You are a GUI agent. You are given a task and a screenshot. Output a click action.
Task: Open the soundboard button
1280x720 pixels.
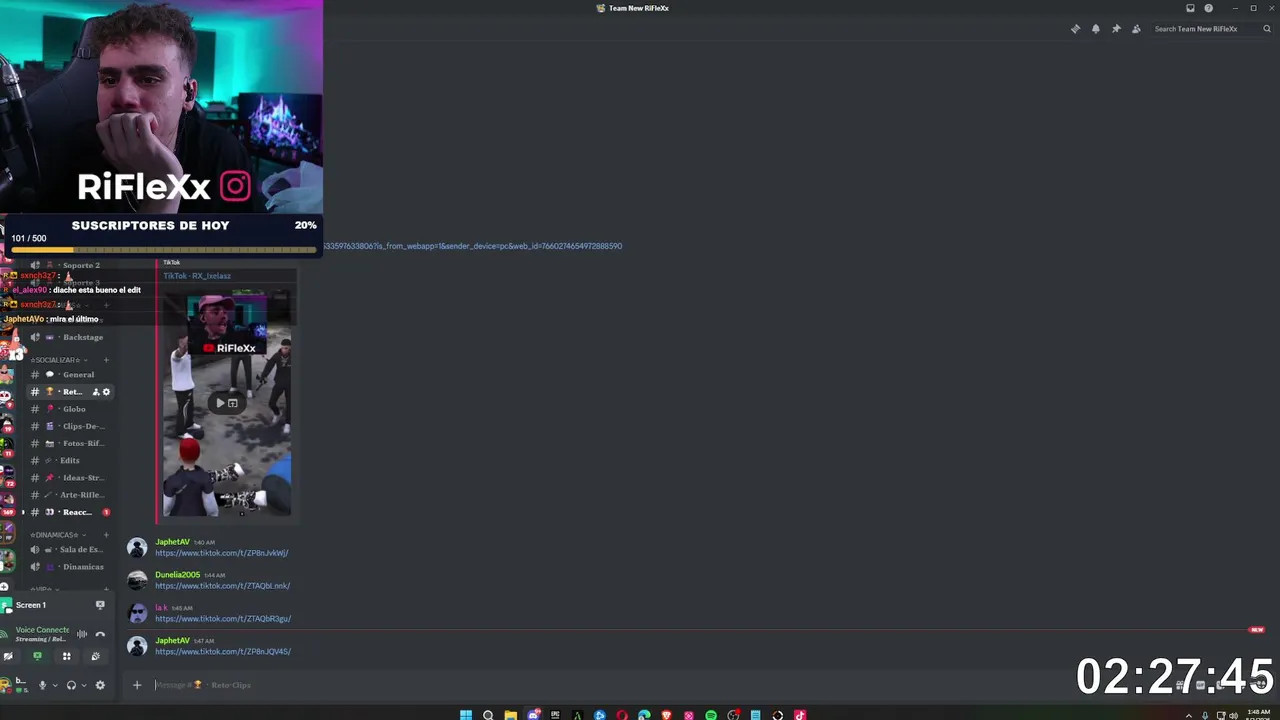[x=95, y=656]
